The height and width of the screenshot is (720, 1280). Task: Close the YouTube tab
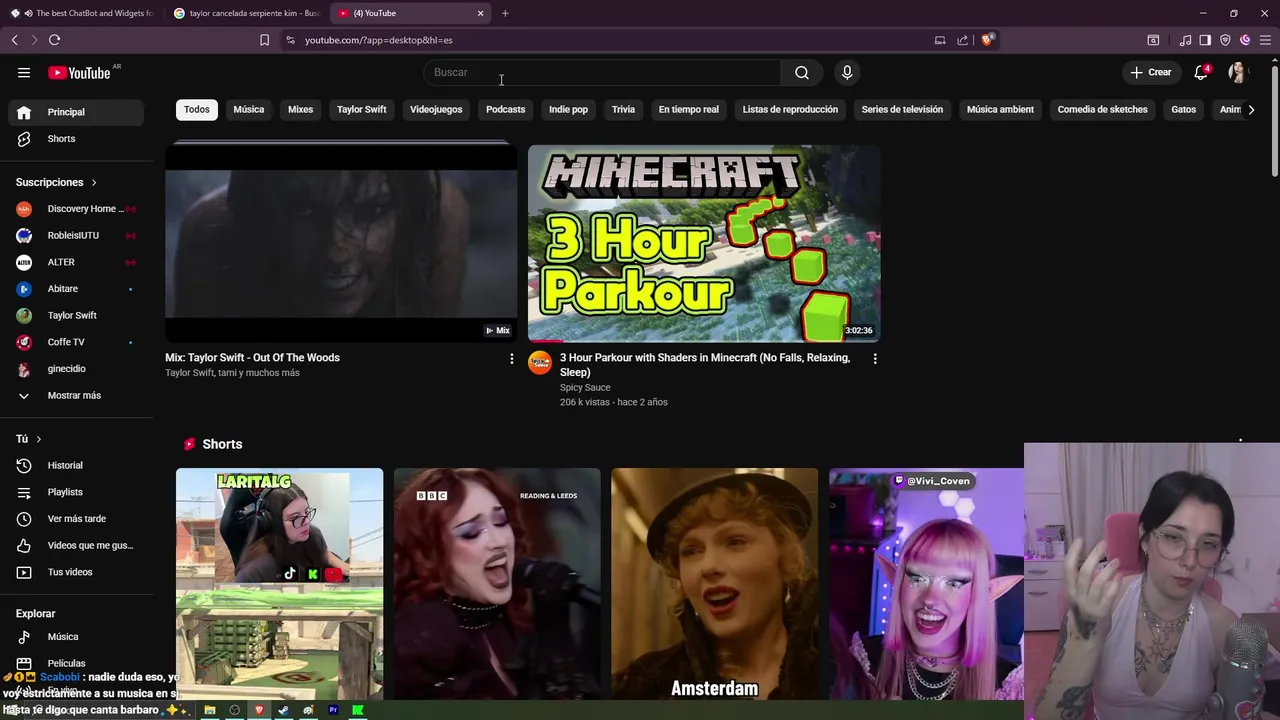480,13
